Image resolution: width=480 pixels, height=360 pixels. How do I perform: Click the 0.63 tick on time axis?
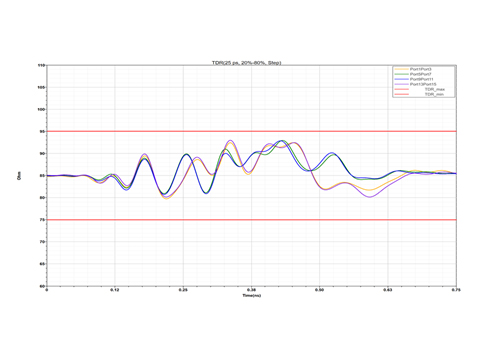388,290
